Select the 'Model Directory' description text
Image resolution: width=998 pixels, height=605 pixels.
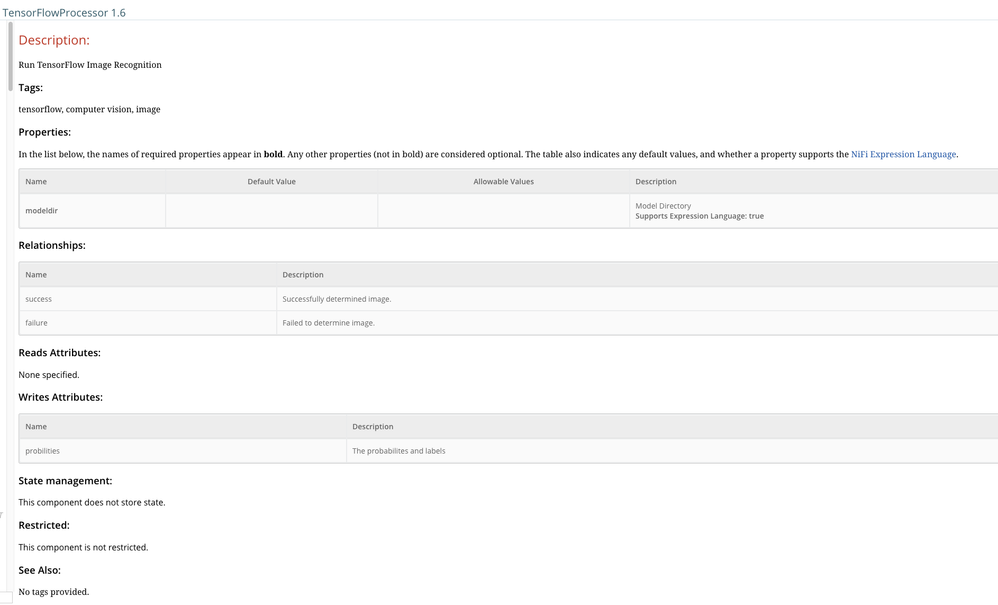coord(663,205)
